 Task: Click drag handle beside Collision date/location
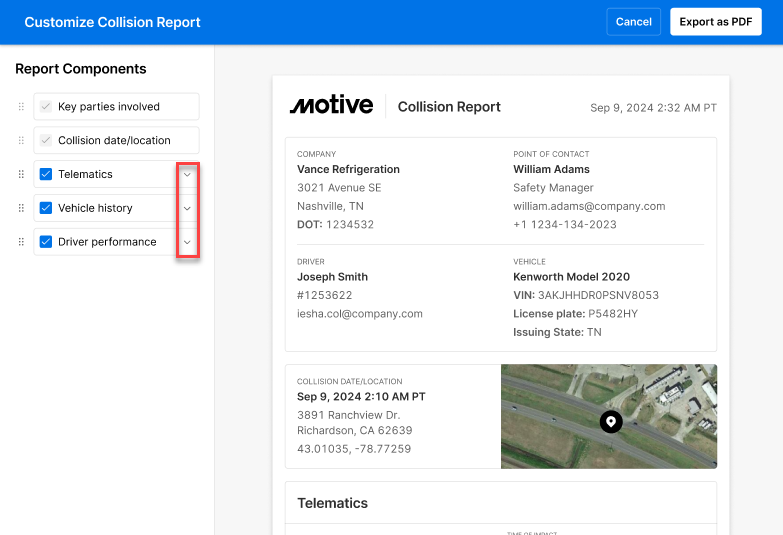[21, 141]
